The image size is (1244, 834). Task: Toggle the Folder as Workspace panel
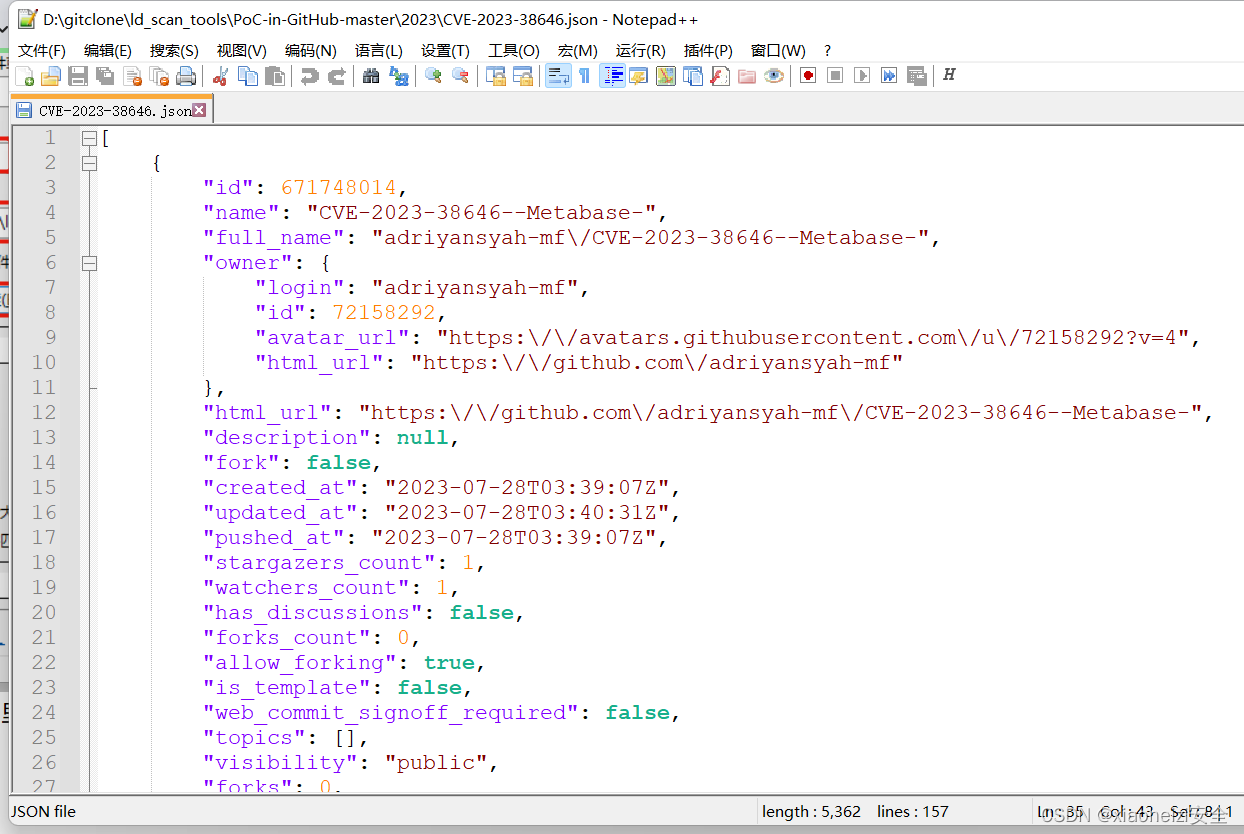(x=747, y=76)
